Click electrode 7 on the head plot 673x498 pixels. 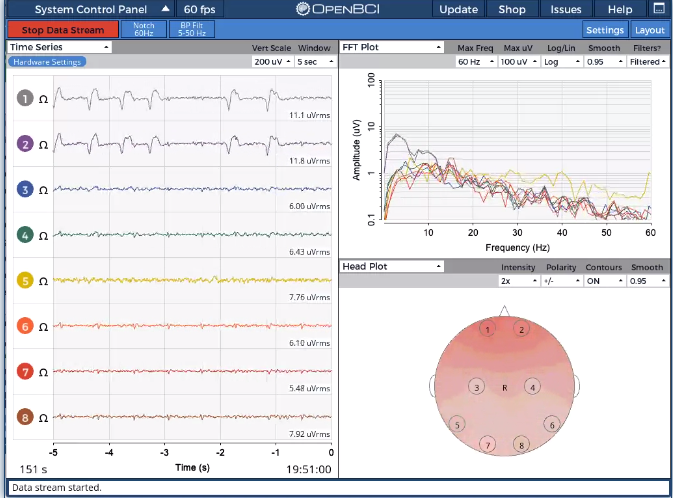coord(487,444)
